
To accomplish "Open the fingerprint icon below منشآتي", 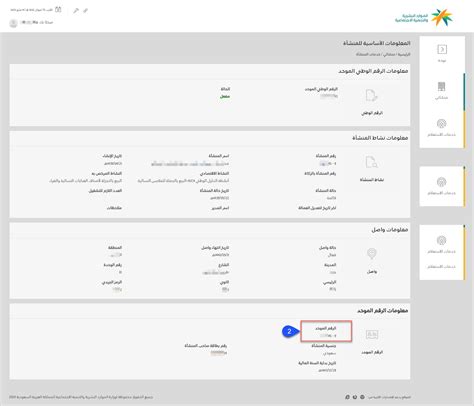I will tap(442, 124).
